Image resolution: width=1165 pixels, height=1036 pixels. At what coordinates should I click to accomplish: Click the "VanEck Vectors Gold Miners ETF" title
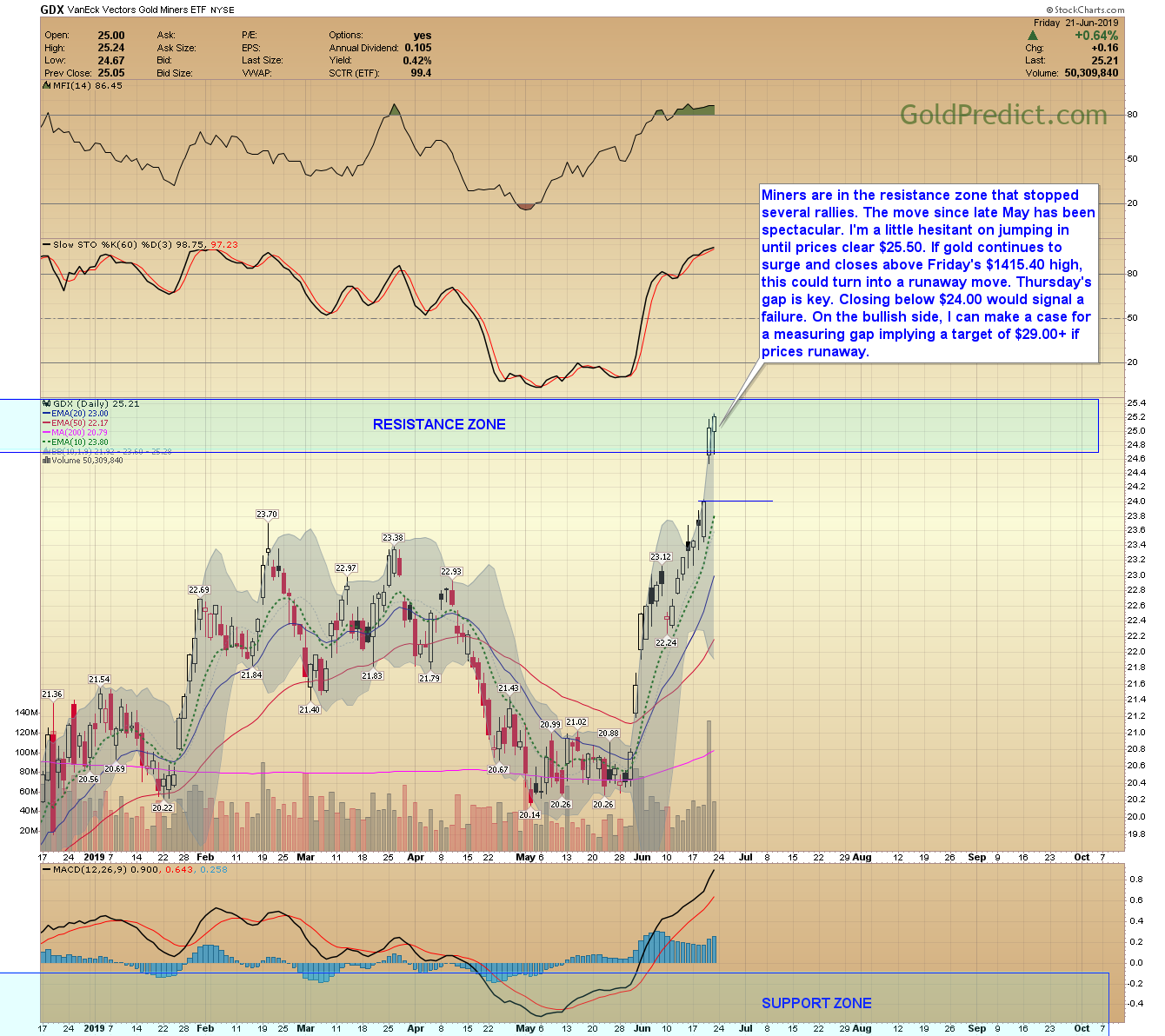point(137,10)
